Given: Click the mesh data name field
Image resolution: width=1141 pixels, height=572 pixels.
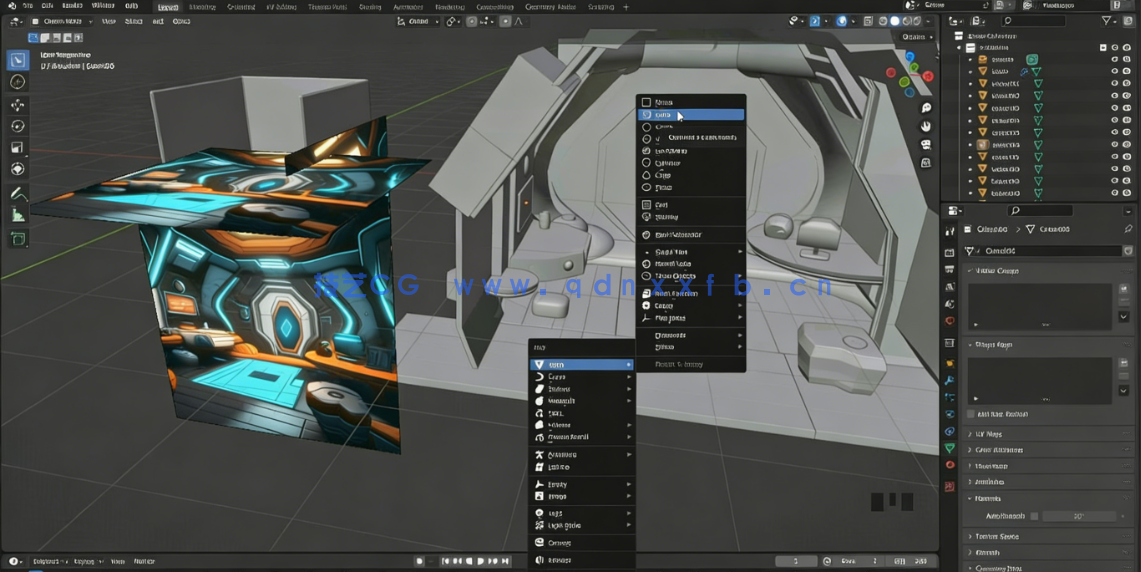Looking at the screenshot, I should (x=1051, y=250).
